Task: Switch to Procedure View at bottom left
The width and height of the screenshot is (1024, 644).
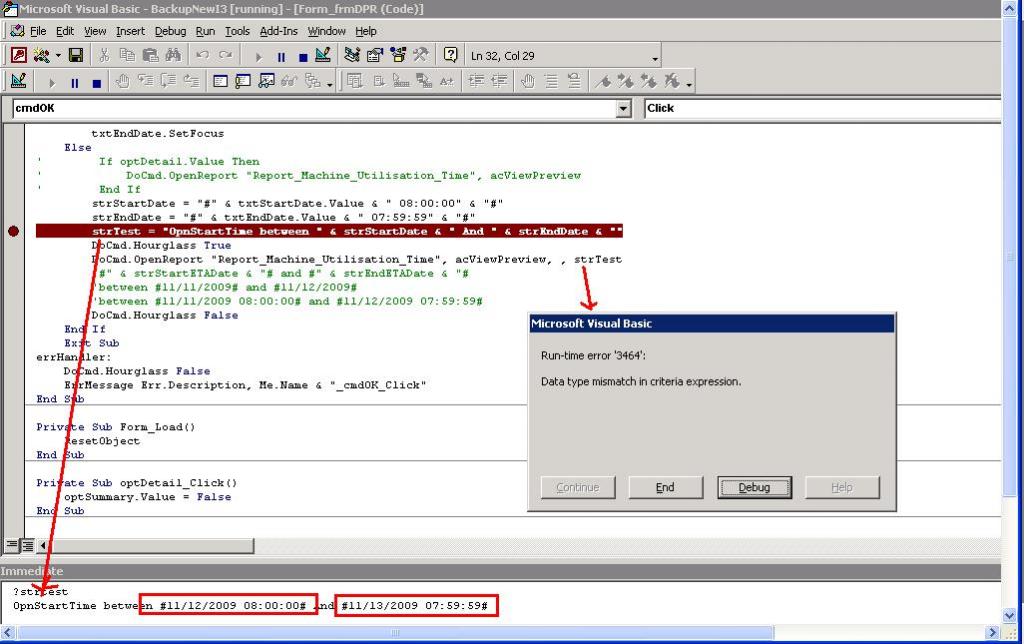Action: [12, 545]
